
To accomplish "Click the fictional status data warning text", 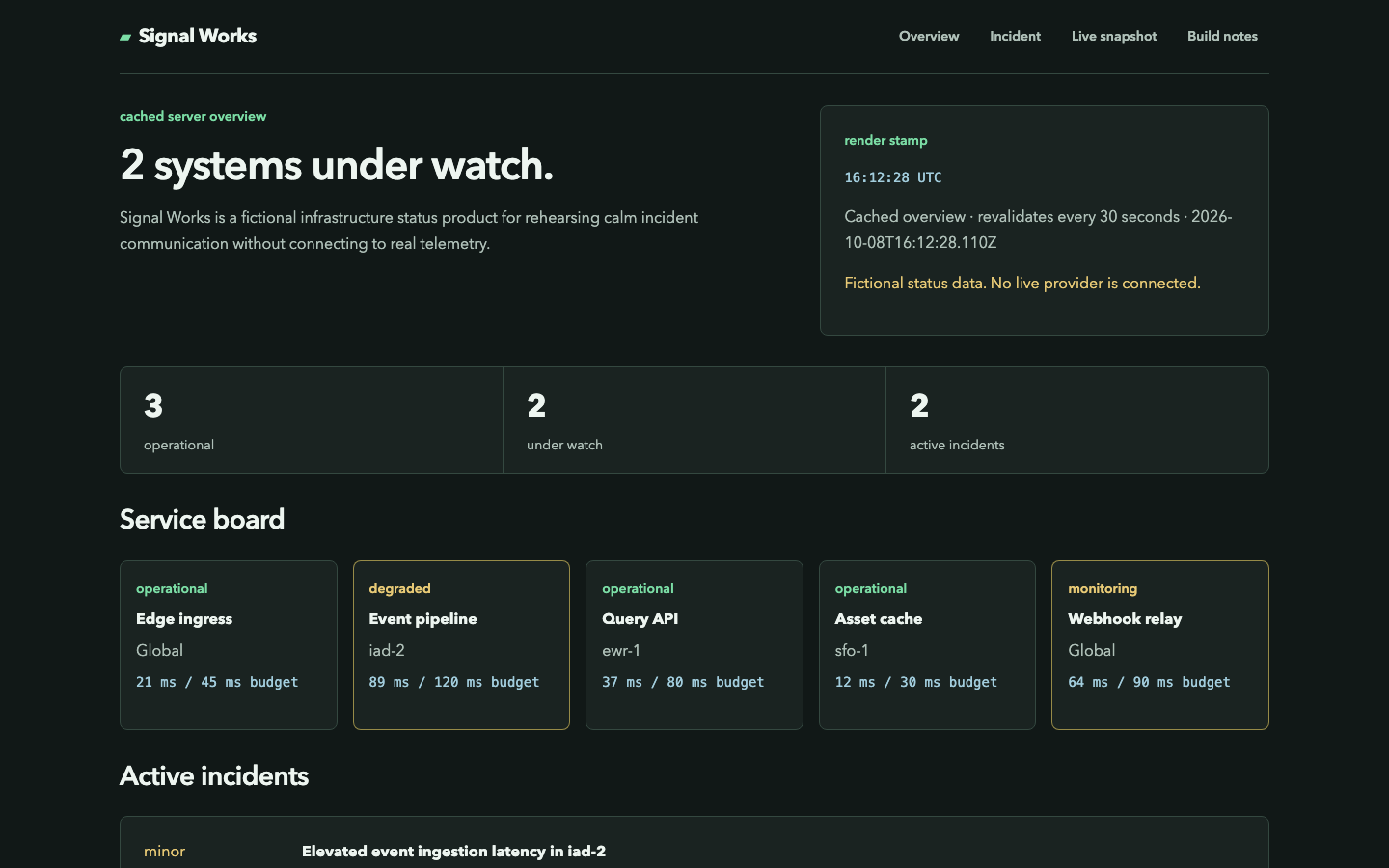I will (1022, 283).
